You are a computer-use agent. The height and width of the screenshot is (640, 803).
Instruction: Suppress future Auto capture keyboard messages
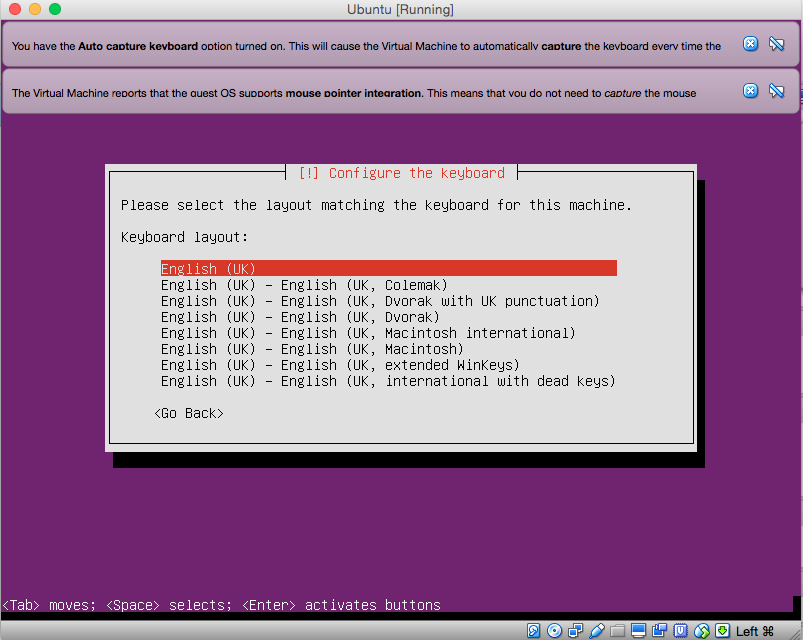pos(776,43)
